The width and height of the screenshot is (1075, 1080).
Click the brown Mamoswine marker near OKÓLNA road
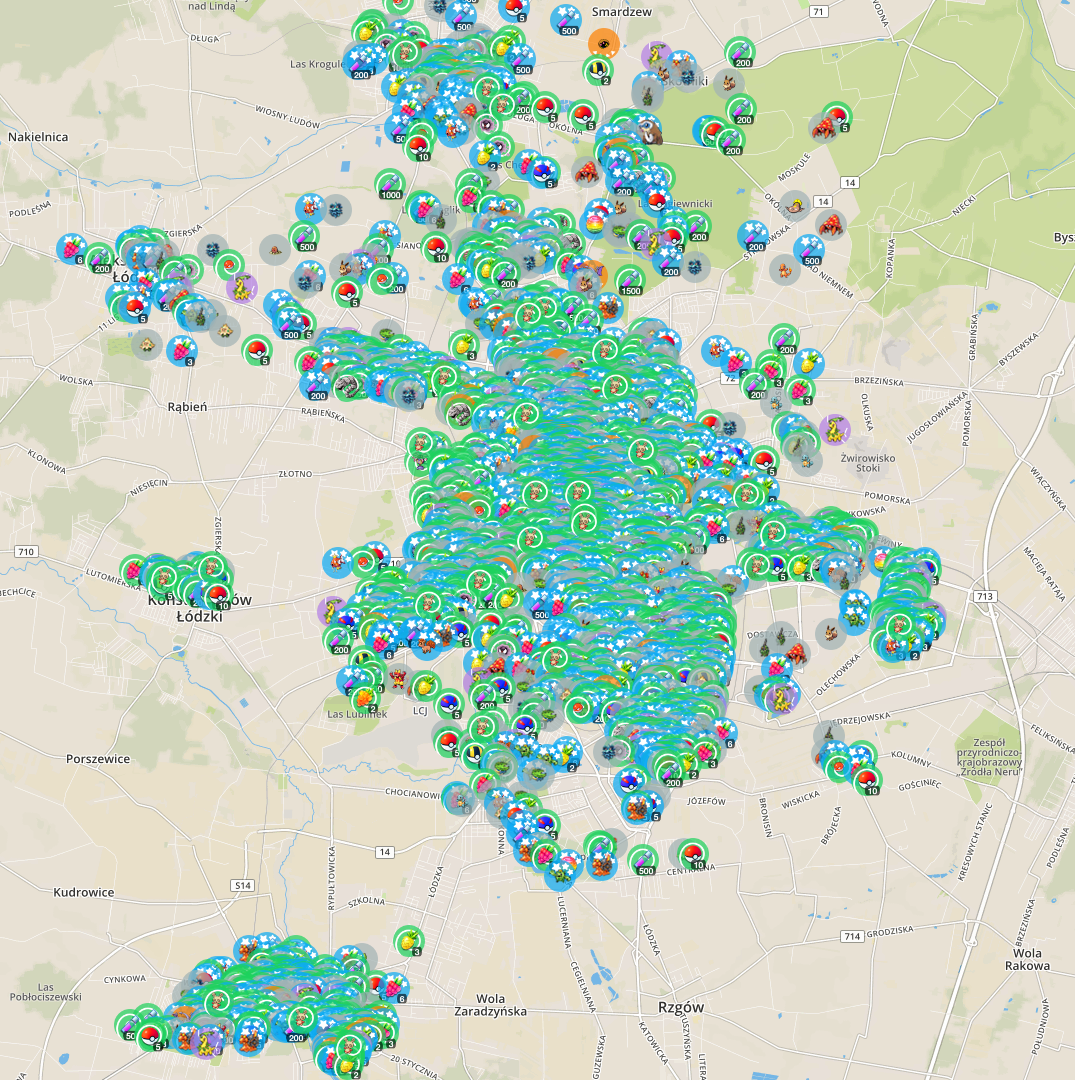(x=647, y=130)
